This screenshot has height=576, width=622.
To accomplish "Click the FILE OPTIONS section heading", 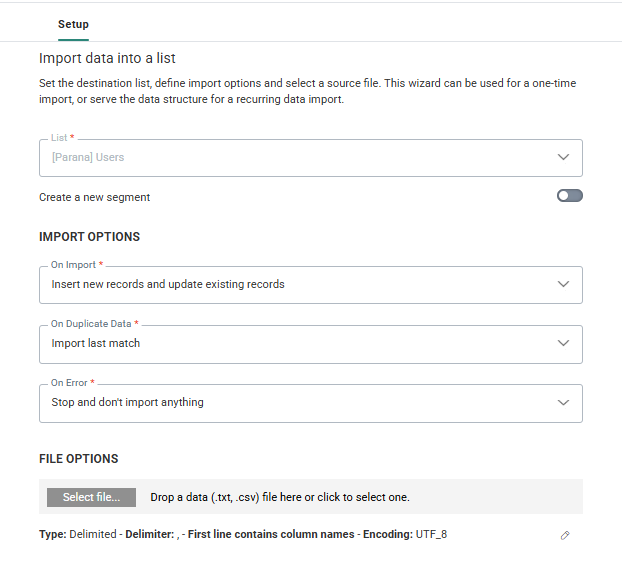I will click(78, 459).
